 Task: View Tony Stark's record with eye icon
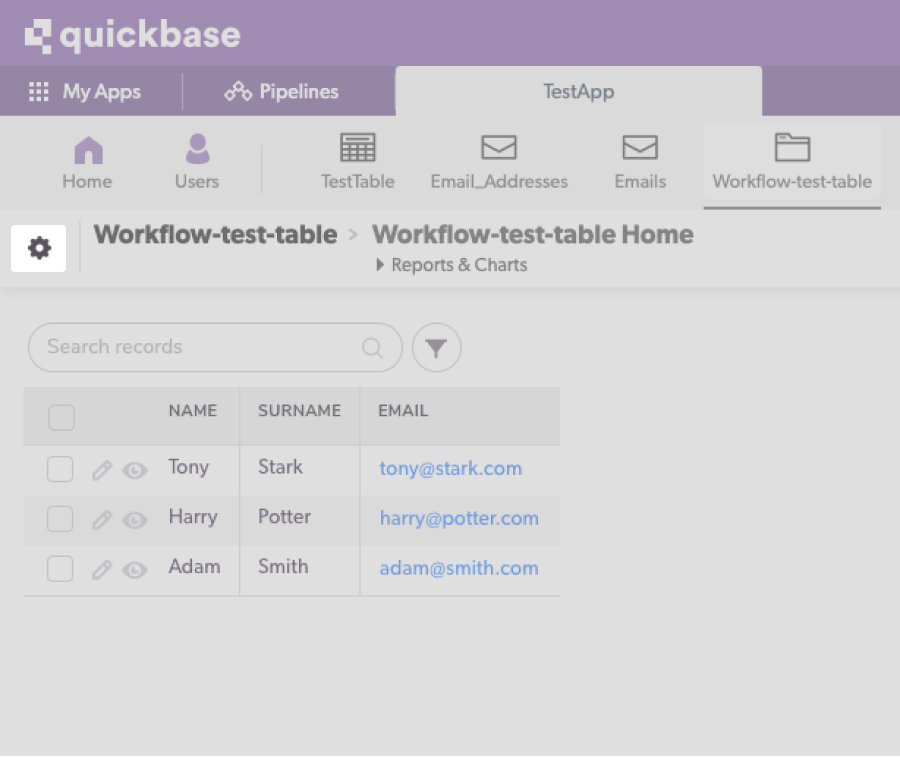pyautogui.click(x=134, y=470)
